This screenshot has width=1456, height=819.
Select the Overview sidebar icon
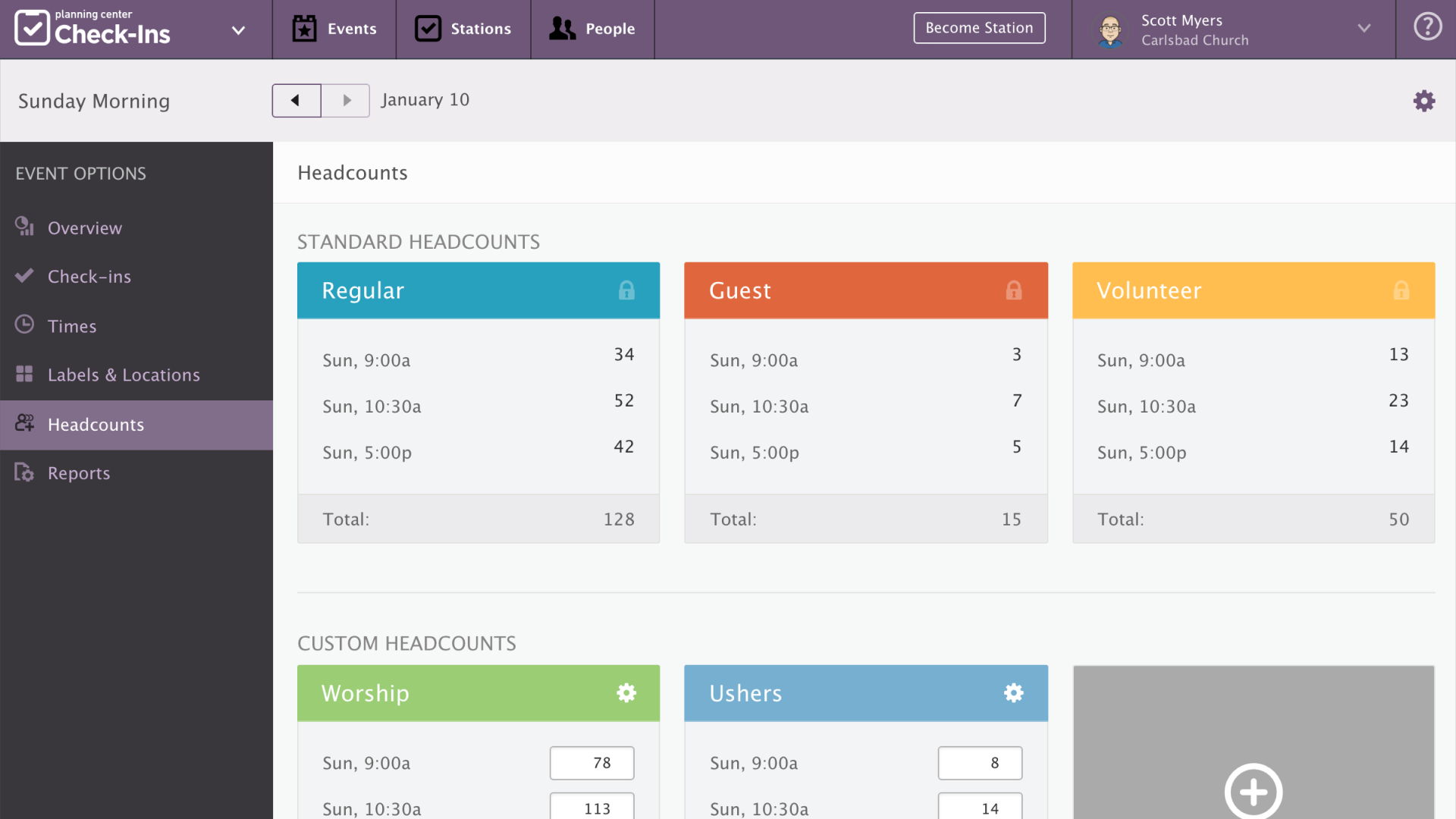[24, 227]
